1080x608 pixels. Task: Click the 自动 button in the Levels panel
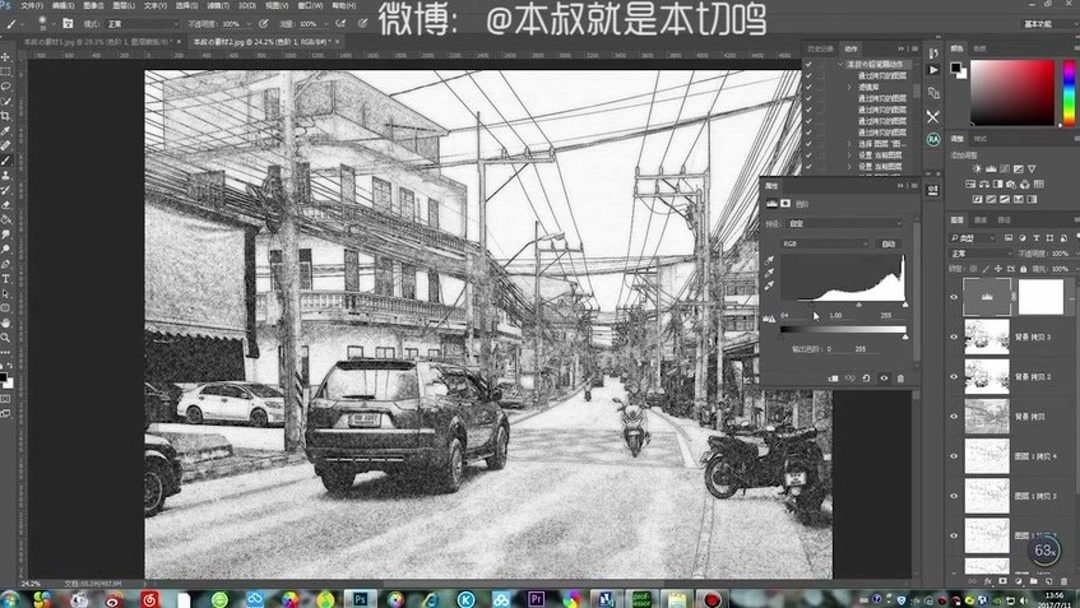click(x=888, y=242)
